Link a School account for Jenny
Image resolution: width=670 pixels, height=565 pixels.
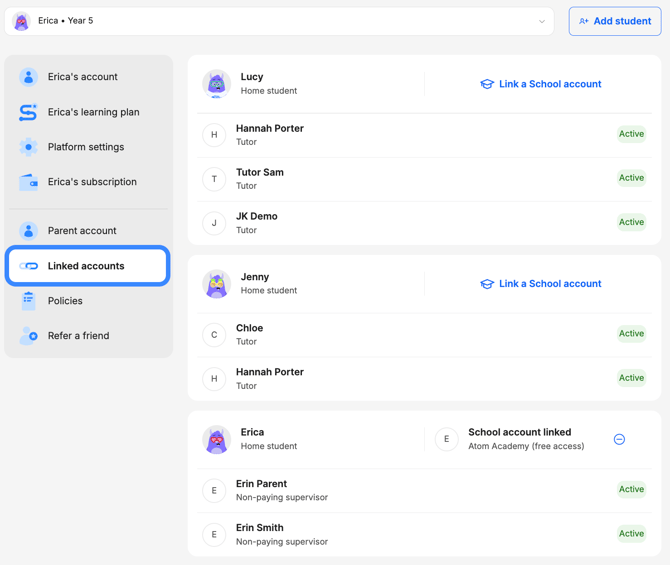pos(541,283)
